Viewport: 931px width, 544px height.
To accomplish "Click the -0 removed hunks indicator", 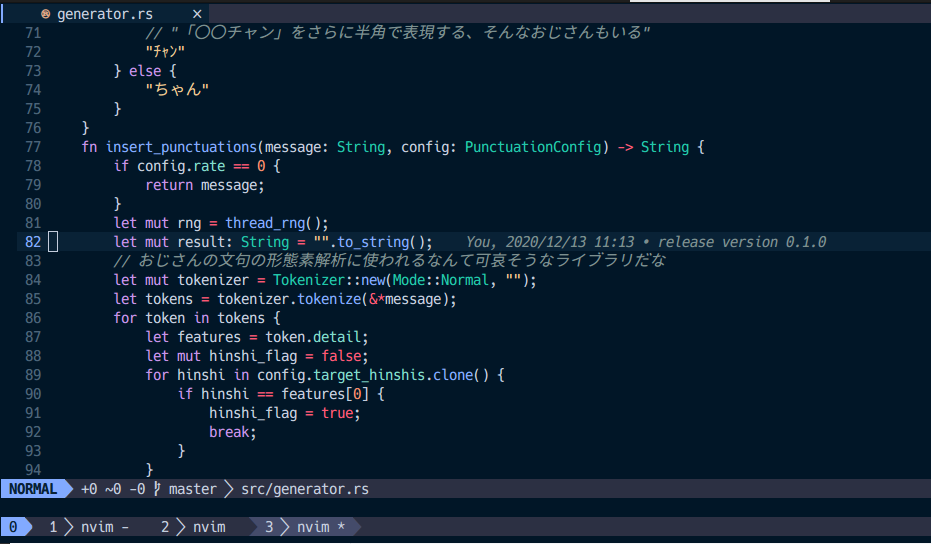I will tap(137, 489).
